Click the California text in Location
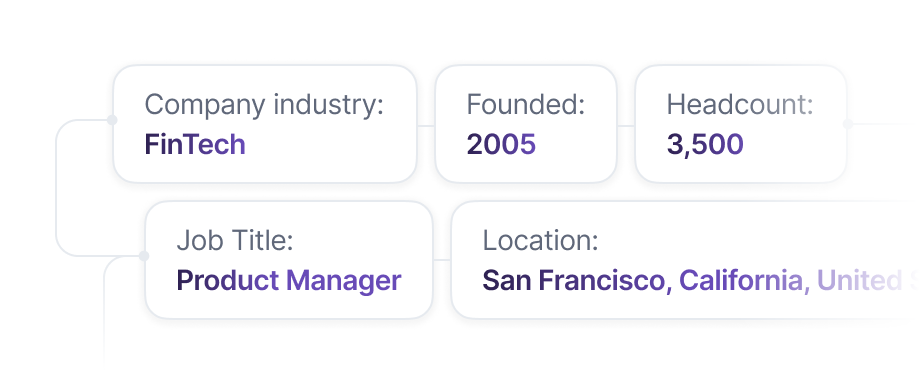This screenshot has width=920, height=380. [740, 280]
